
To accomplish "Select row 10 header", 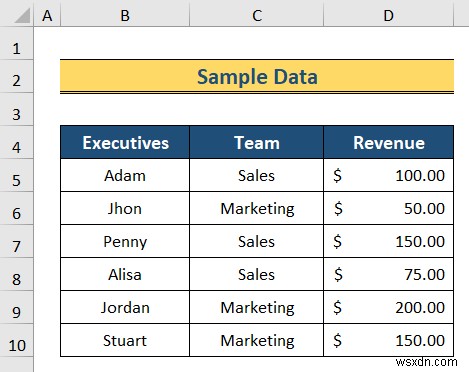I will click(x=17, y=340).
